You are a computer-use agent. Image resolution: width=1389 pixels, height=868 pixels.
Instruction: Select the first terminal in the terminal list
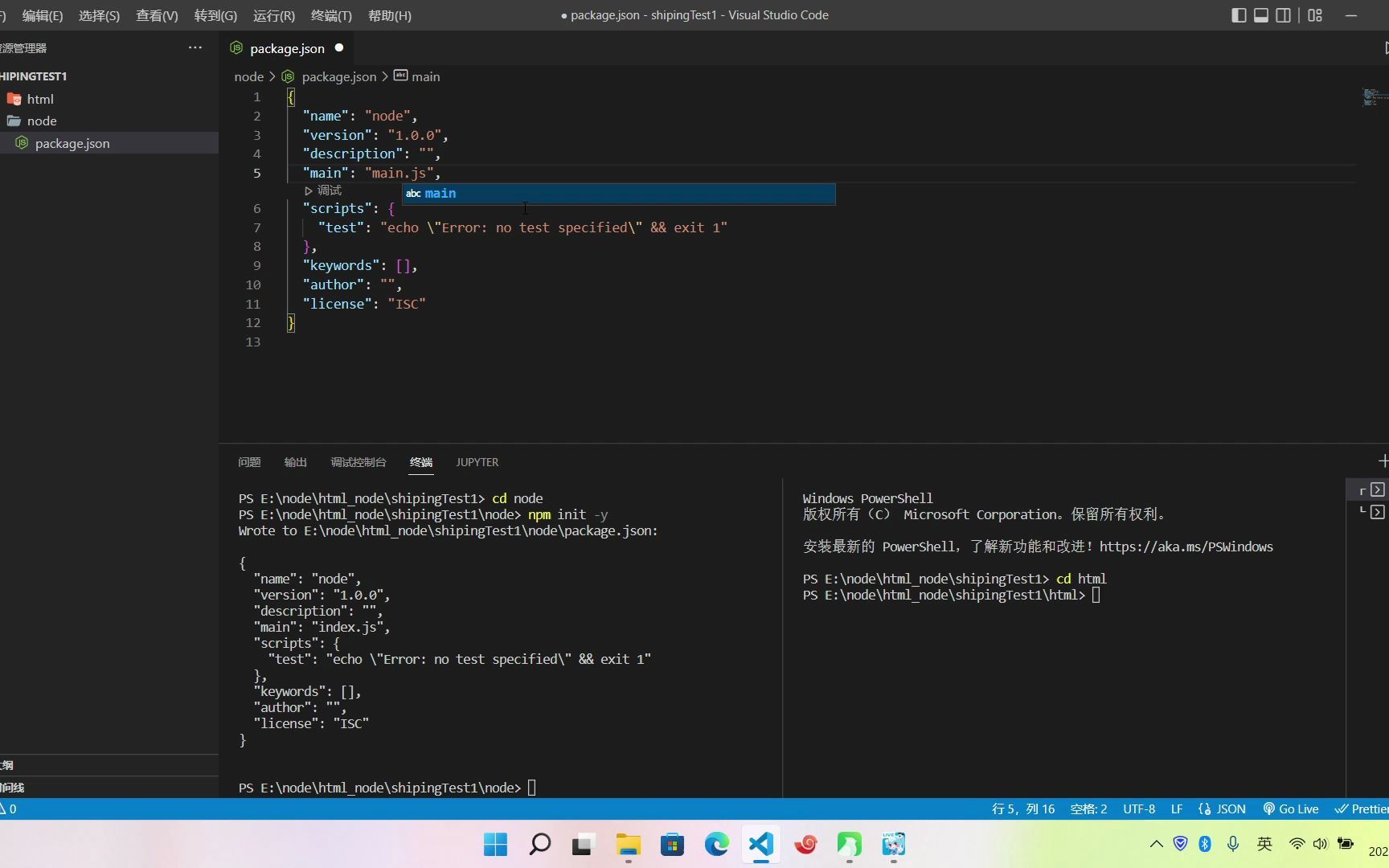click(1377, 489)
